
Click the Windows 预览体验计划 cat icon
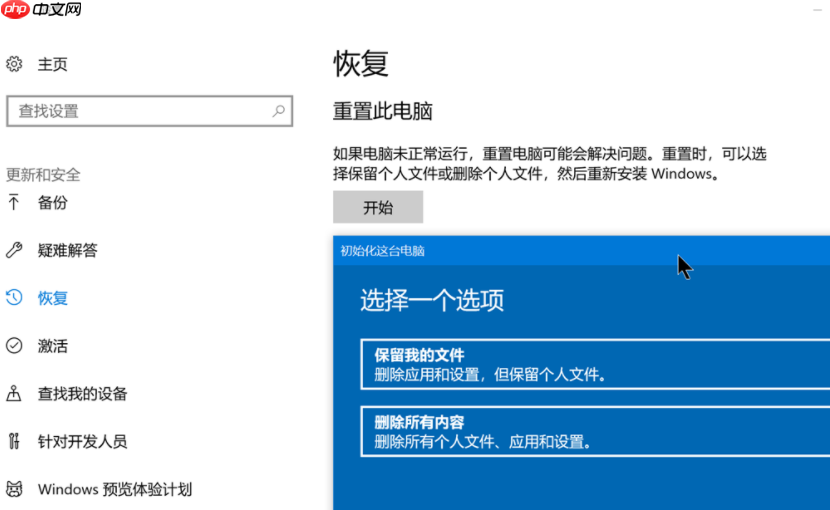[14, 489]
